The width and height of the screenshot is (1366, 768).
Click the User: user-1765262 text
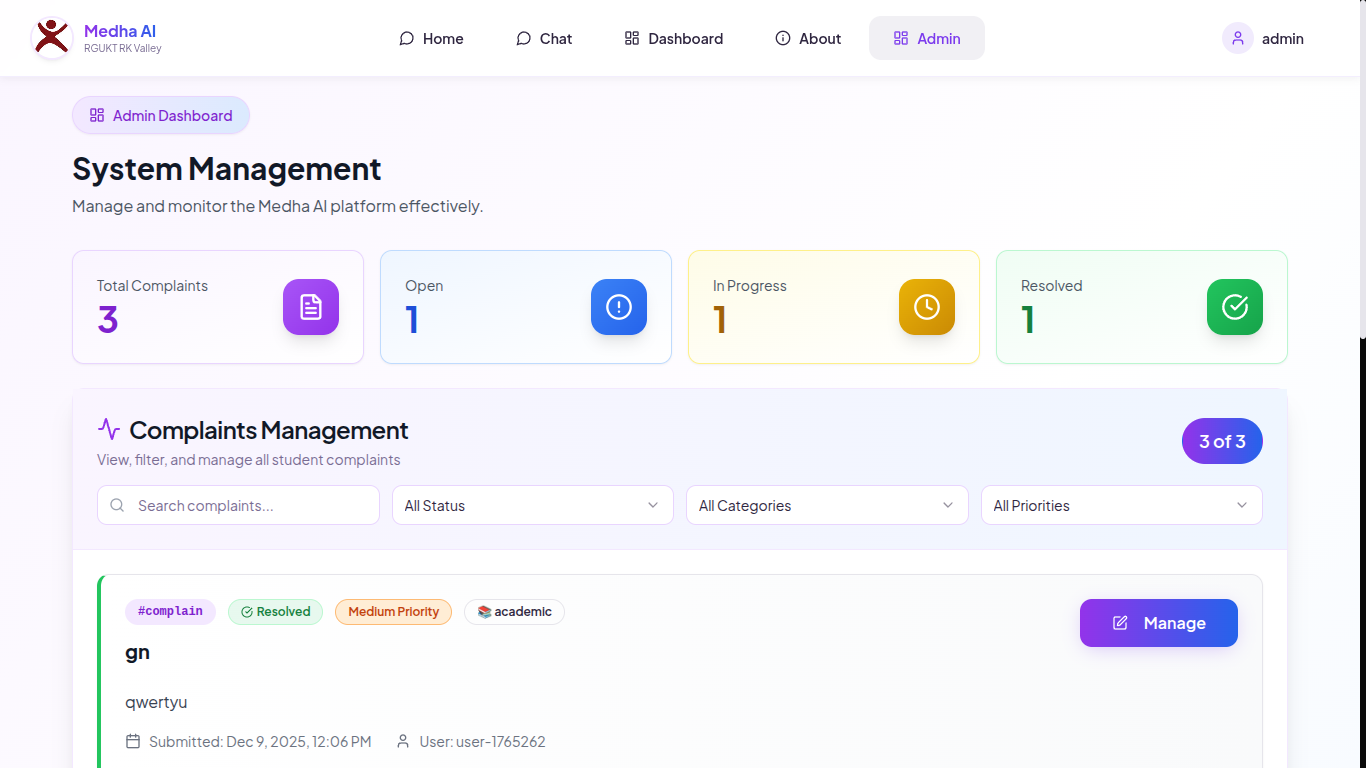482,741
